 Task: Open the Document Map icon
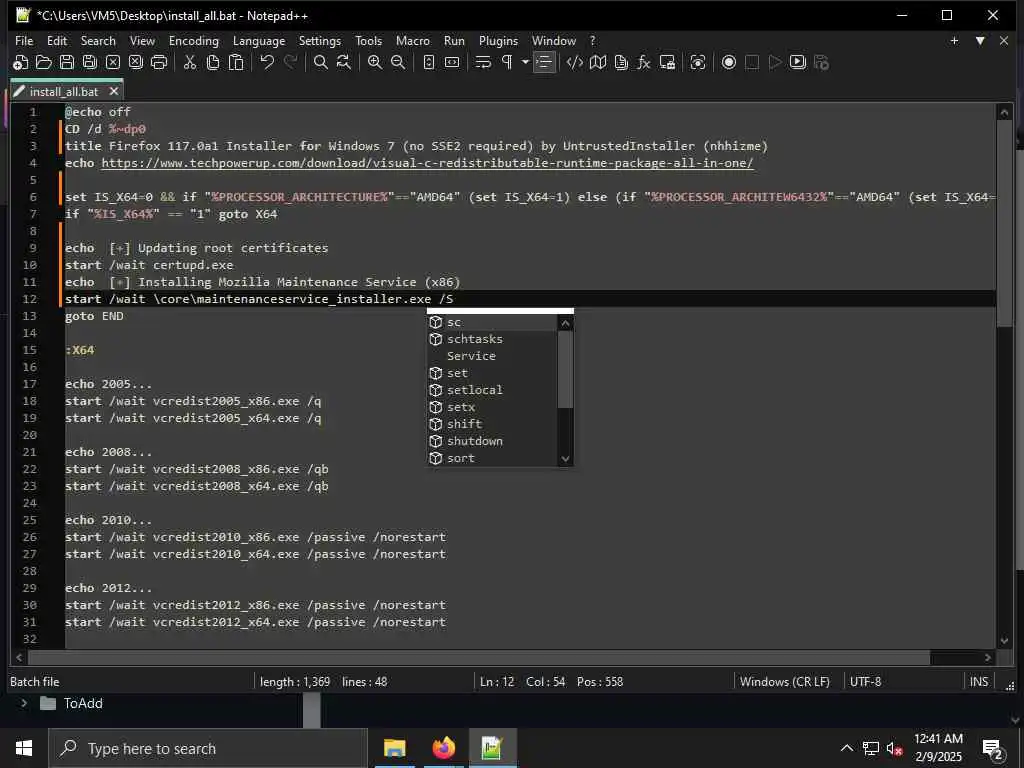coord(598,63)
